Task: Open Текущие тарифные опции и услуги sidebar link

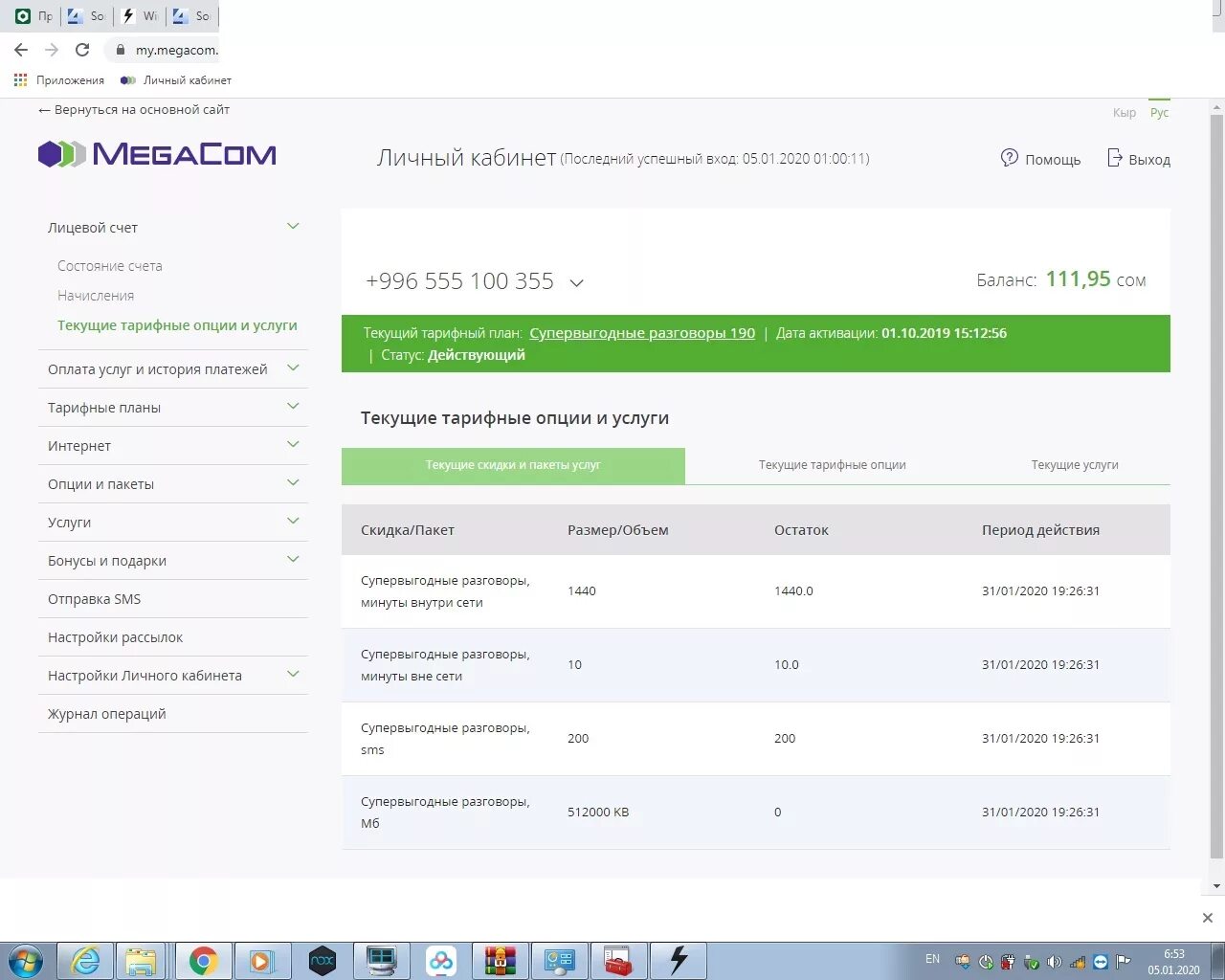Action: 177,325
